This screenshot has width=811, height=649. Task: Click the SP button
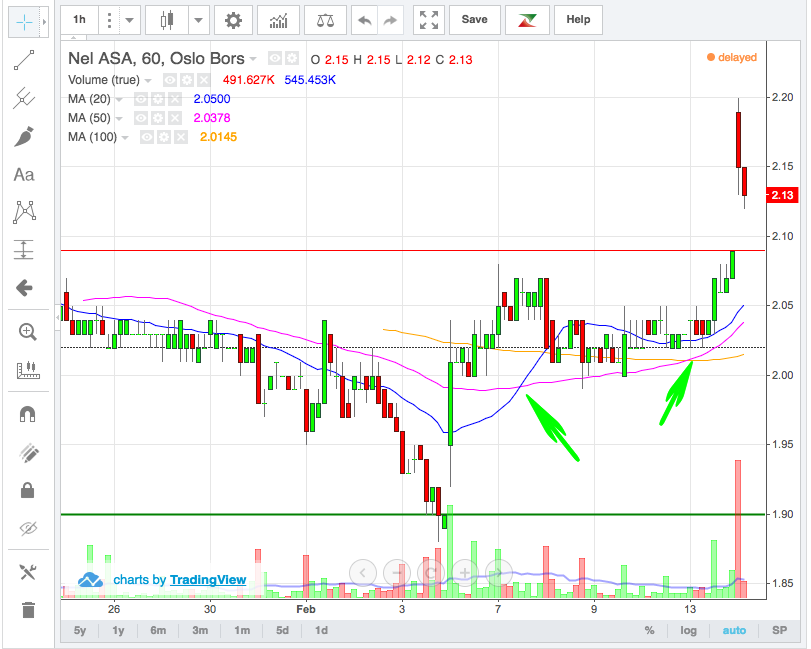click(779, 630)
